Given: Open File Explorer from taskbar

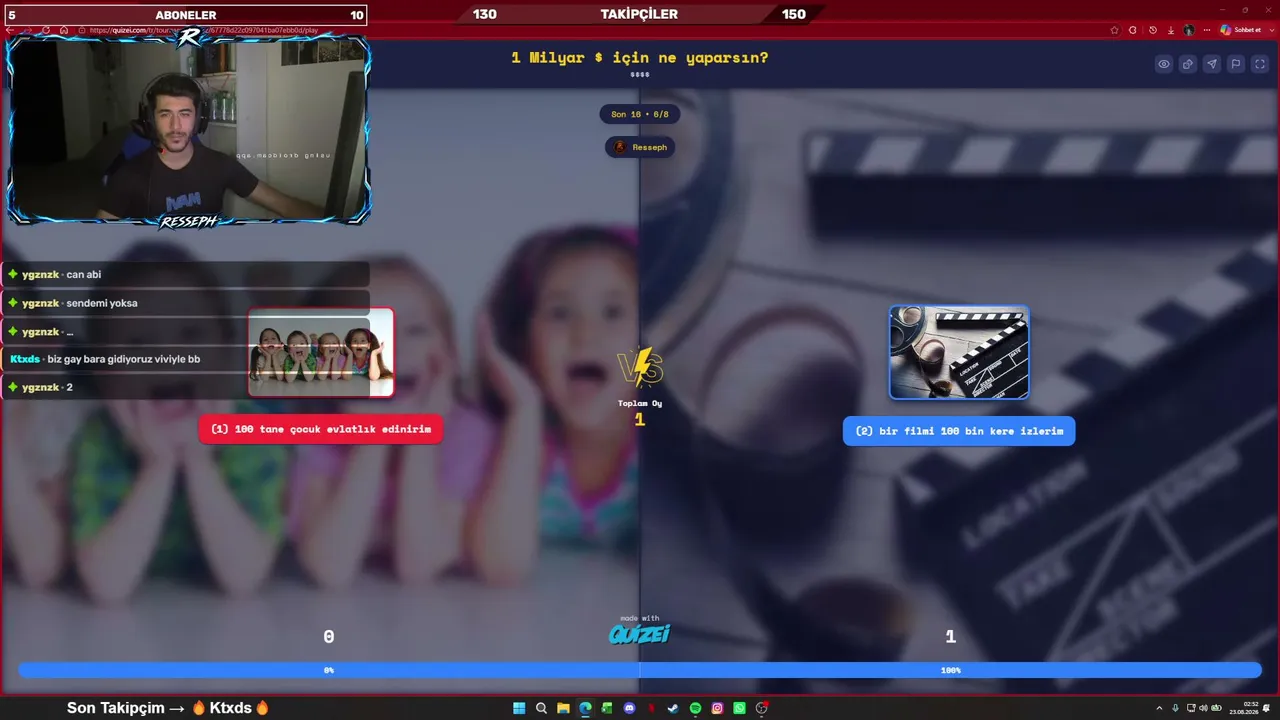Looking at the screenshot, I should (563, 708).
